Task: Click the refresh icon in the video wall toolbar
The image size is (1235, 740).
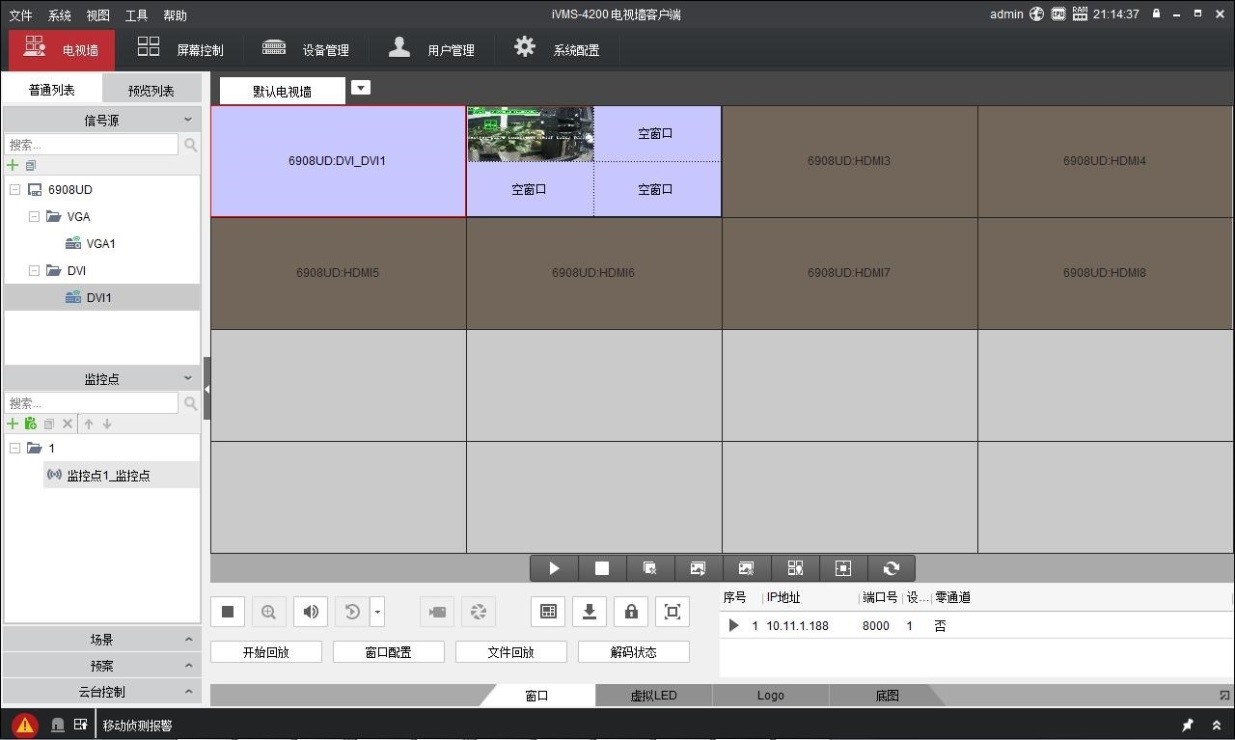Action: pyautogui.click(x=891, y=568)
